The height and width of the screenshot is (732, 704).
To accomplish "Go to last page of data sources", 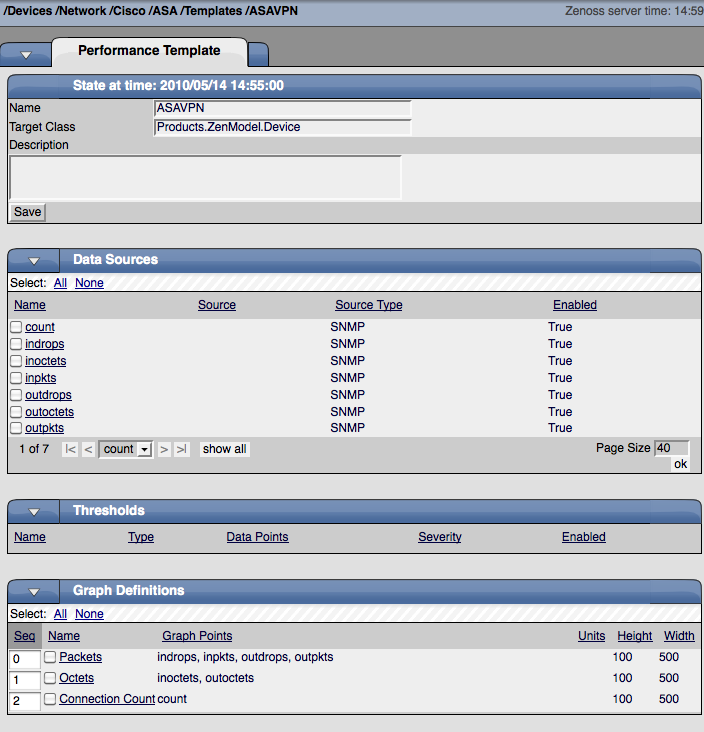I will [x=182, y=449].
